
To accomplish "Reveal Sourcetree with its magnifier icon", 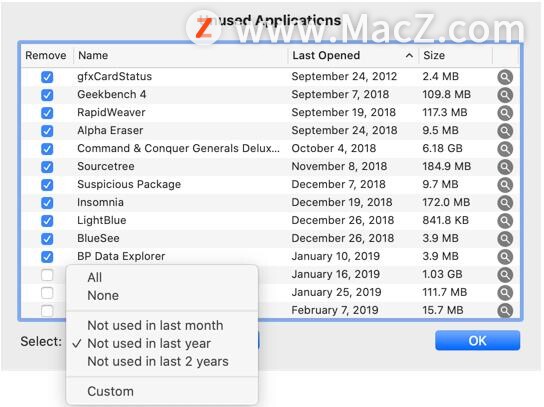I will point(505,167).
